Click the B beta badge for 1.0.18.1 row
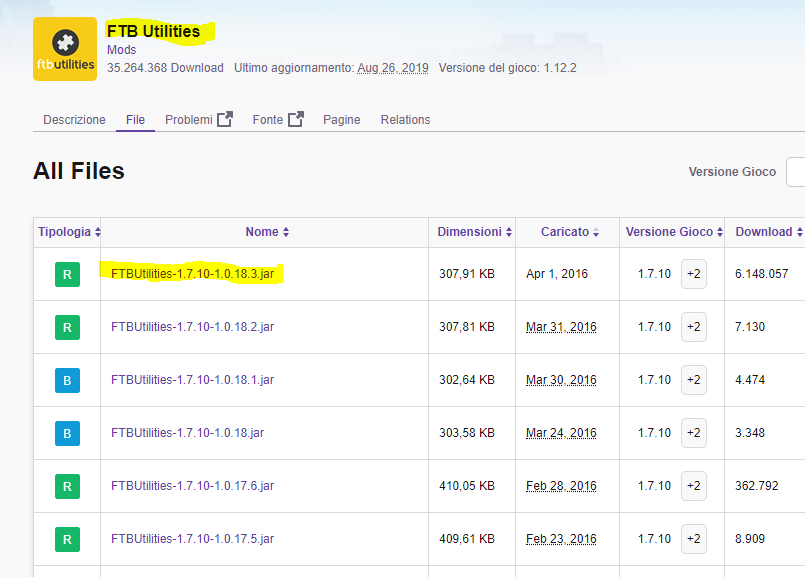The width and height of the screenshot is (805, 577). coord(67,380)
